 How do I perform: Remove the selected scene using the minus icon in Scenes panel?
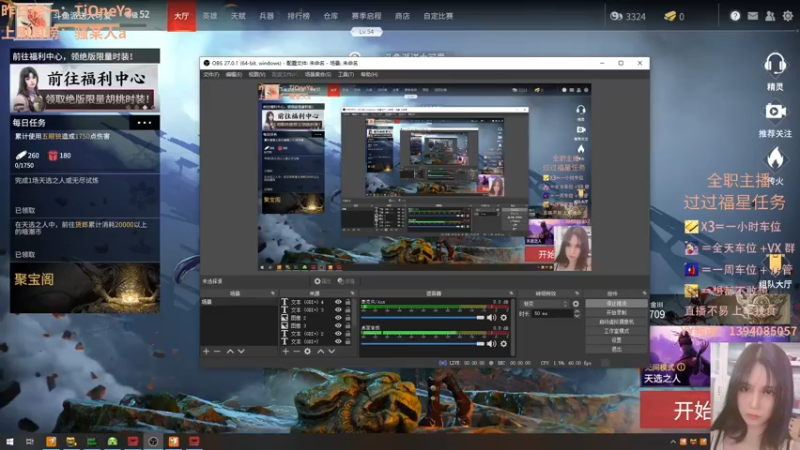tap(217, 352)
